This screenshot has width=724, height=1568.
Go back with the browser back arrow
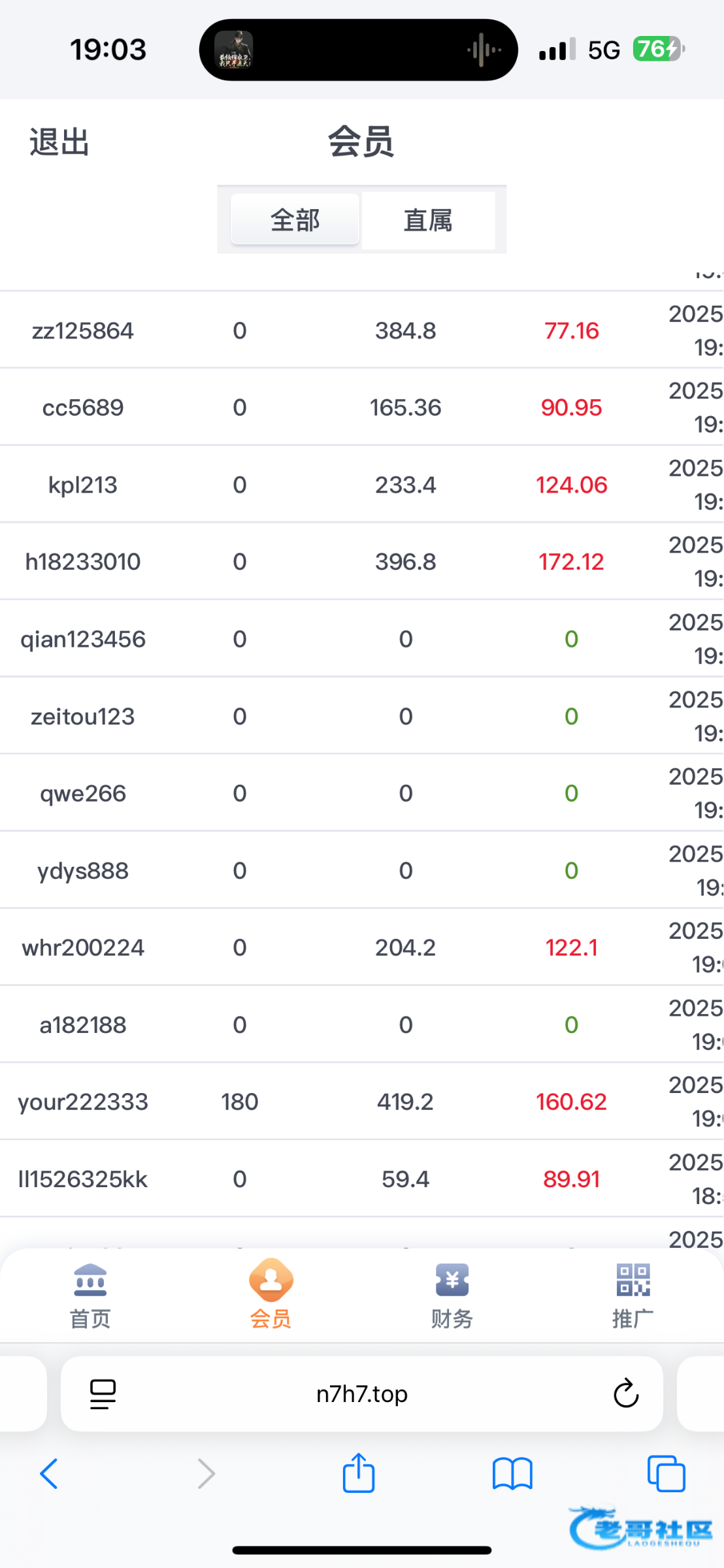pos(50,1474)
